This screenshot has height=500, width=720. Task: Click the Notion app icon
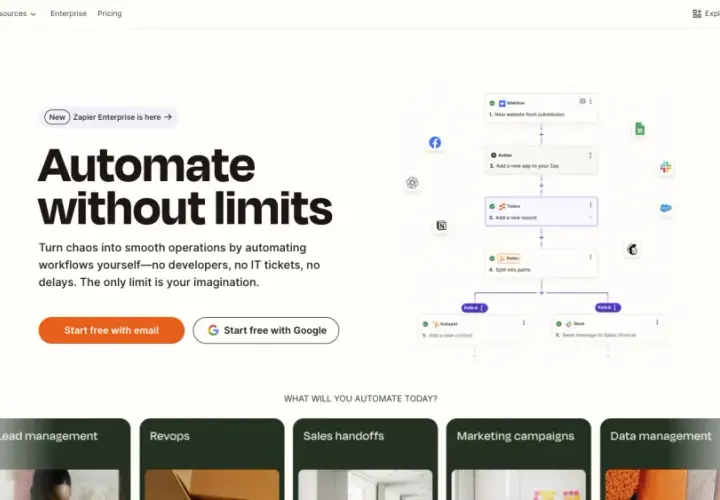coord(441,225)
